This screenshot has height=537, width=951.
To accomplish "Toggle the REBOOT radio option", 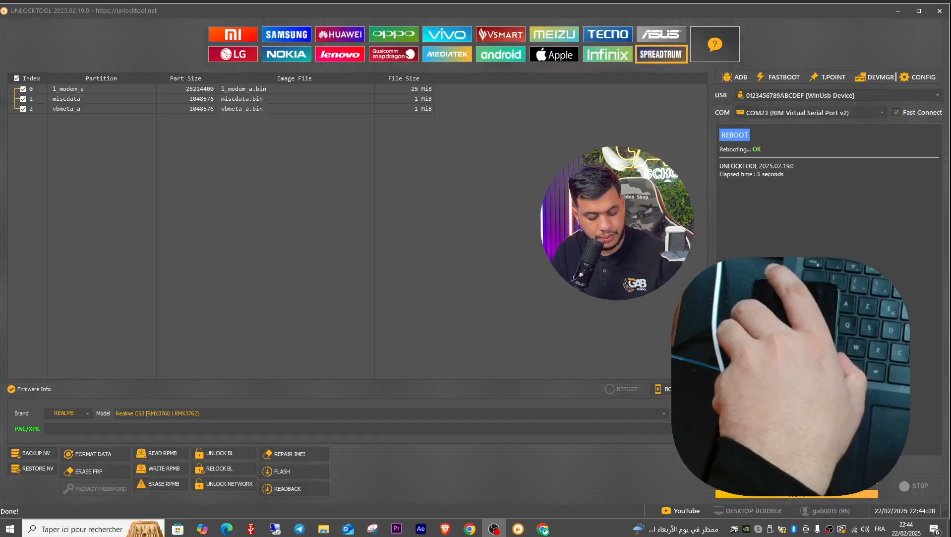I will pyautogui.click(x=610, y=389).
